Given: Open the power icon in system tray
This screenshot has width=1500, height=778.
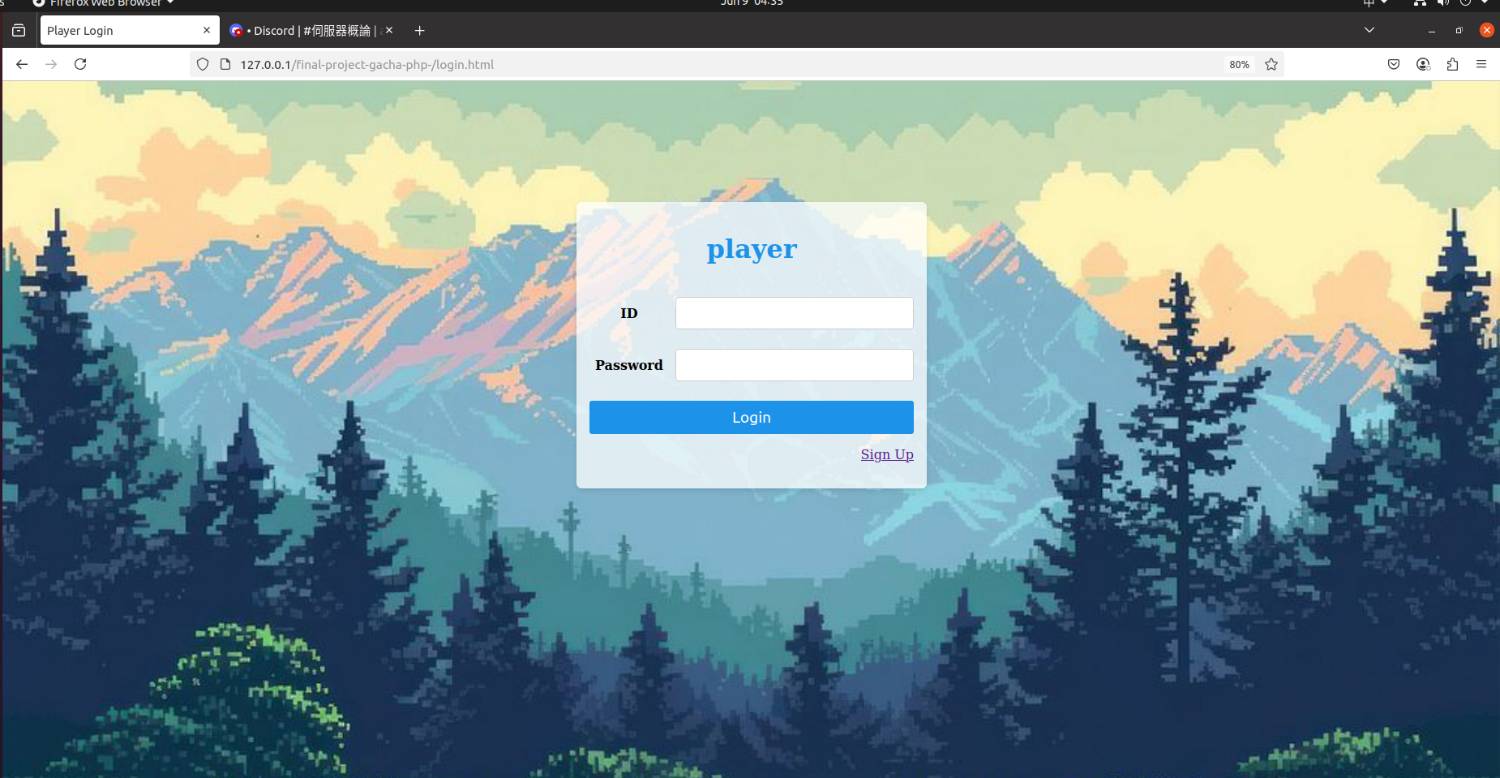Looking at the screenshot, I should [1467, 3].
